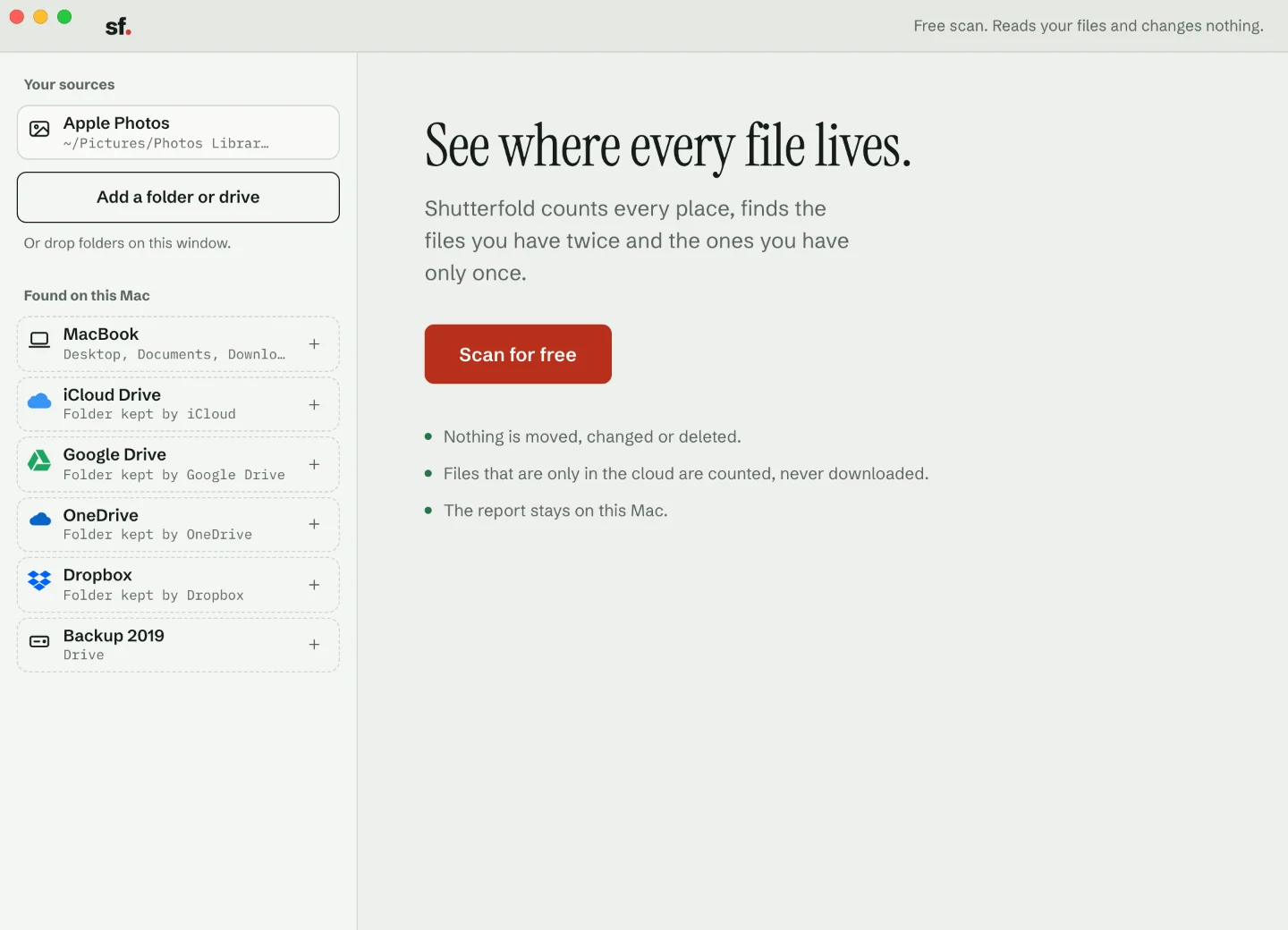Click 'Folder kept by Google Drive' description
Image resolution: width=1288 pixels, height=930 pixels.
174,475
